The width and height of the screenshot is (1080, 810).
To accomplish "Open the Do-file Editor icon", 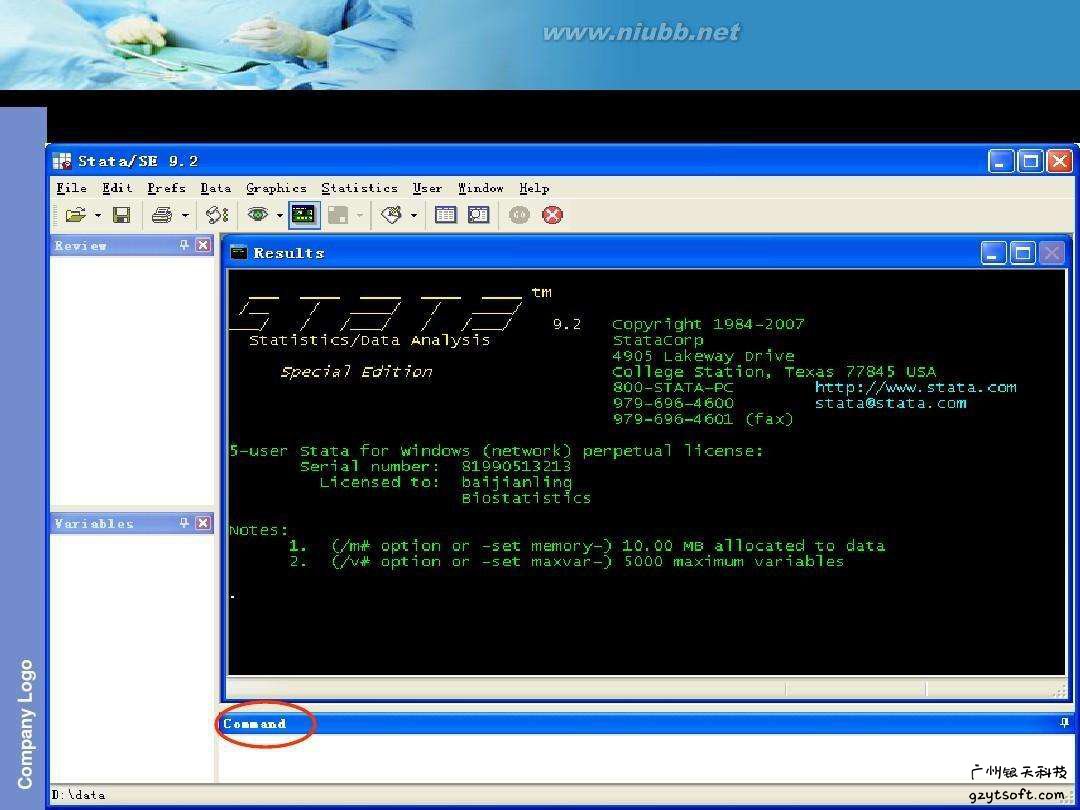I will point(392,215).
